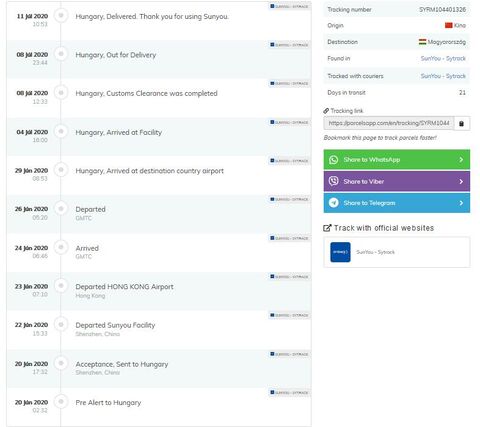Click the timeline marker for 24 Jun Arrived
Screen dimensions: 480x427
coord(61,247)
